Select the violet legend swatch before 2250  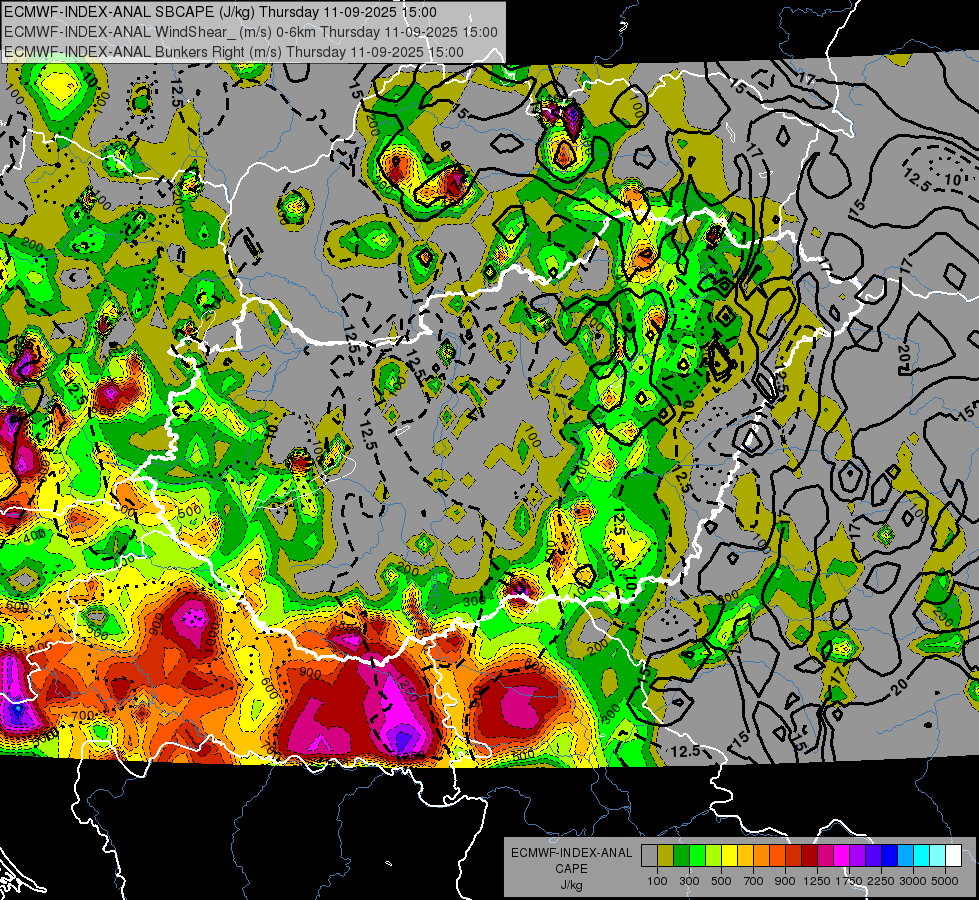point(873,856)
